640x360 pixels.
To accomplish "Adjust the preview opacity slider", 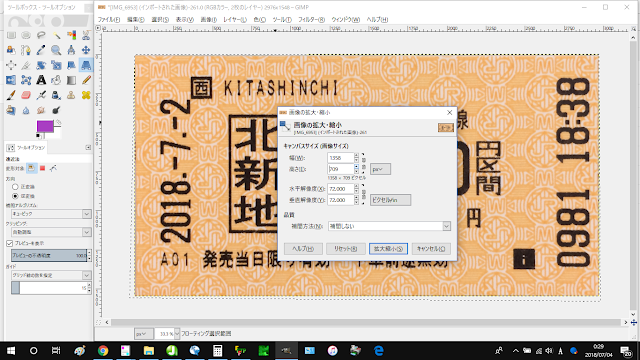I will coord(49,256).
